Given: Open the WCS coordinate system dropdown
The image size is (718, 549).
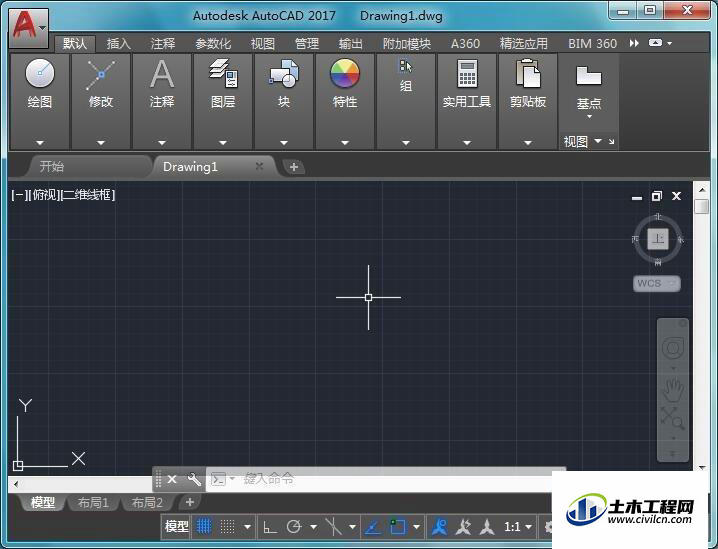Looking at the screenshot, I should point(657,283).
